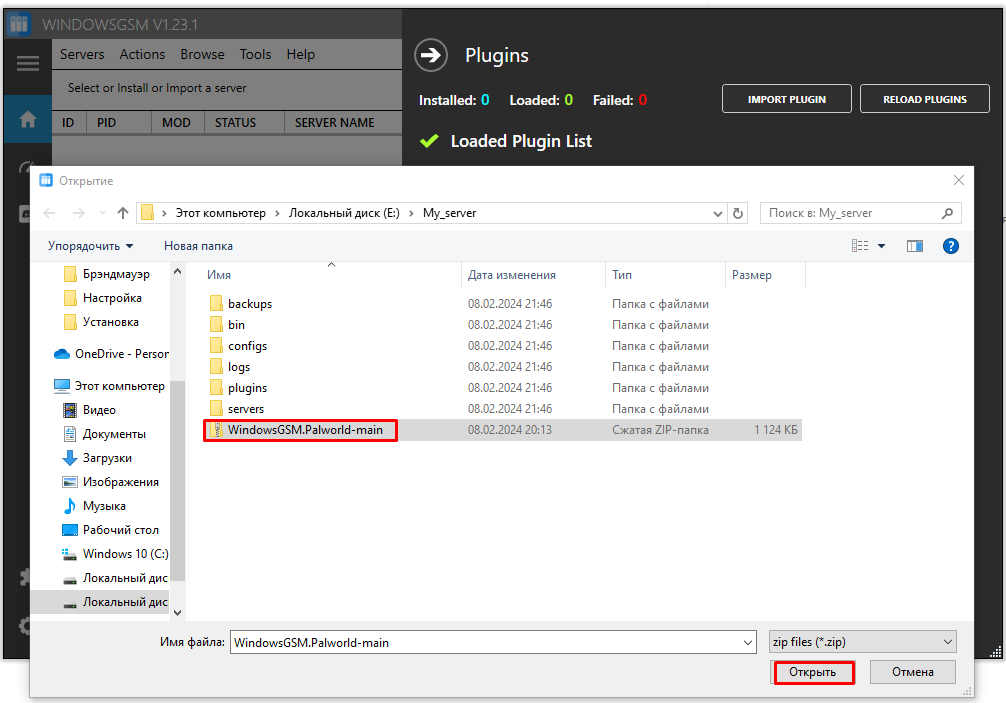Sort by Дата изменения column
This screenshot has width=1006, height=703.
[x=533, y=275]
